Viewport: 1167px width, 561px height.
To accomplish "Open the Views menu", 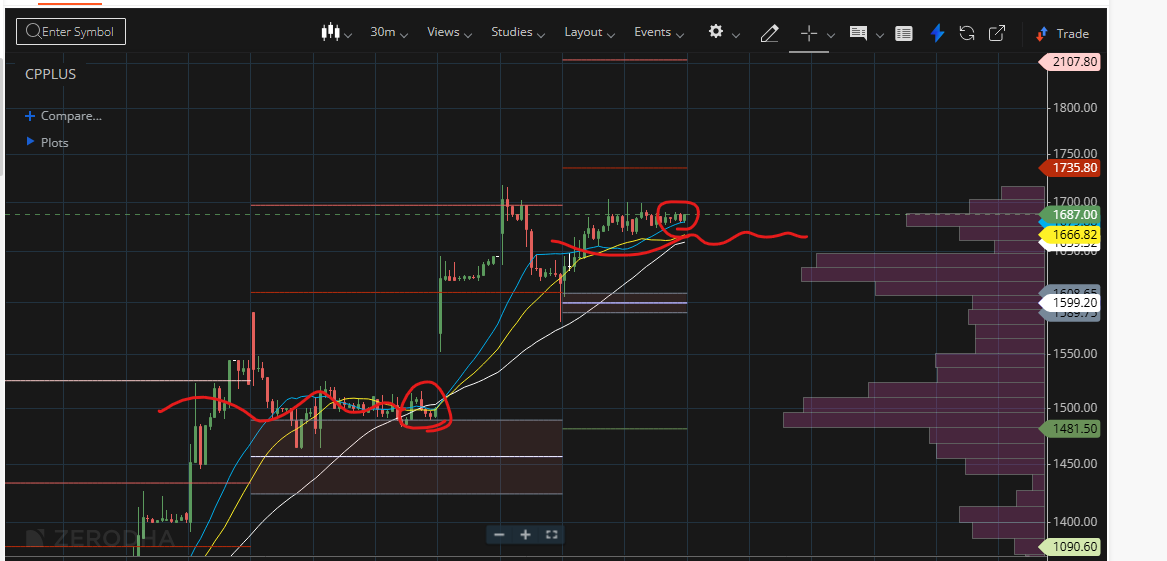I will [450, 32].
